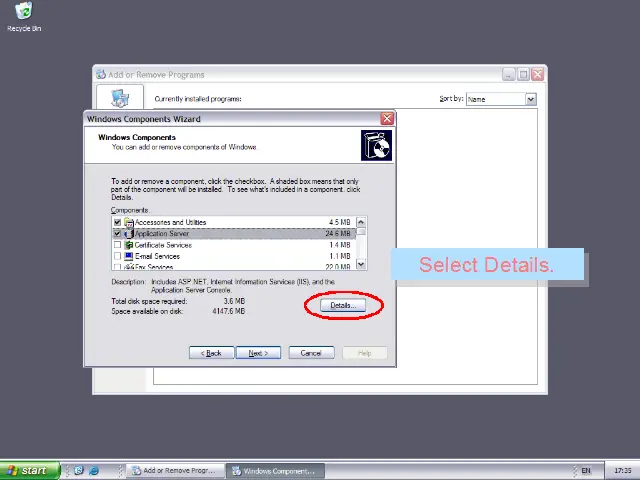Select the Accessories and Utilities row text
This screenshot has height=480, width=640.
[x=171, y=222]
